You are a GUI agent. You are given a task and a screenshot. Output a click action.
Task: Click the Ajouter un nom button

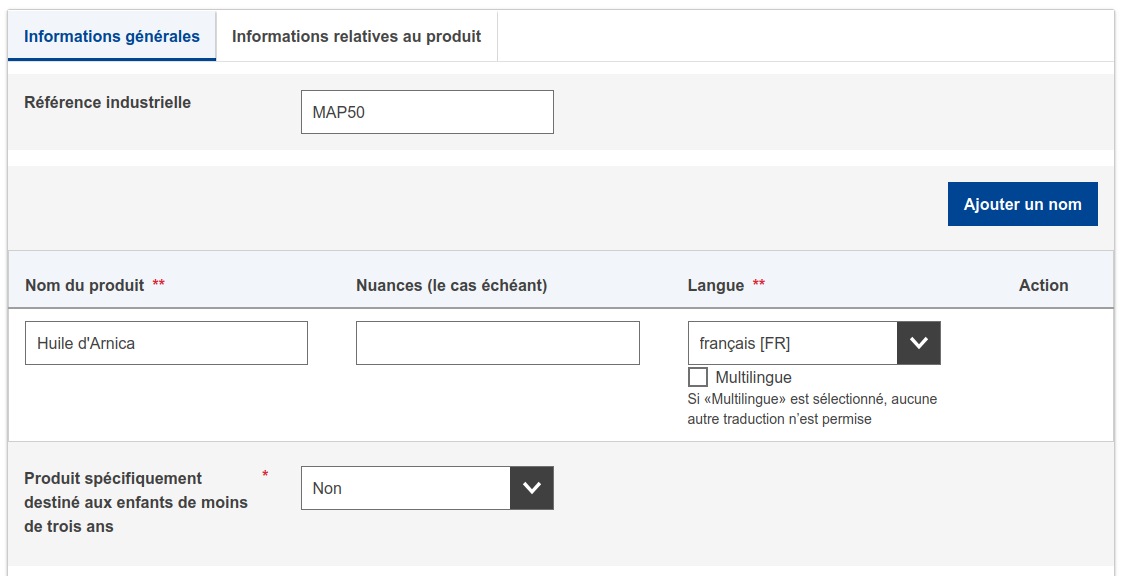(x=1022, y=204)
